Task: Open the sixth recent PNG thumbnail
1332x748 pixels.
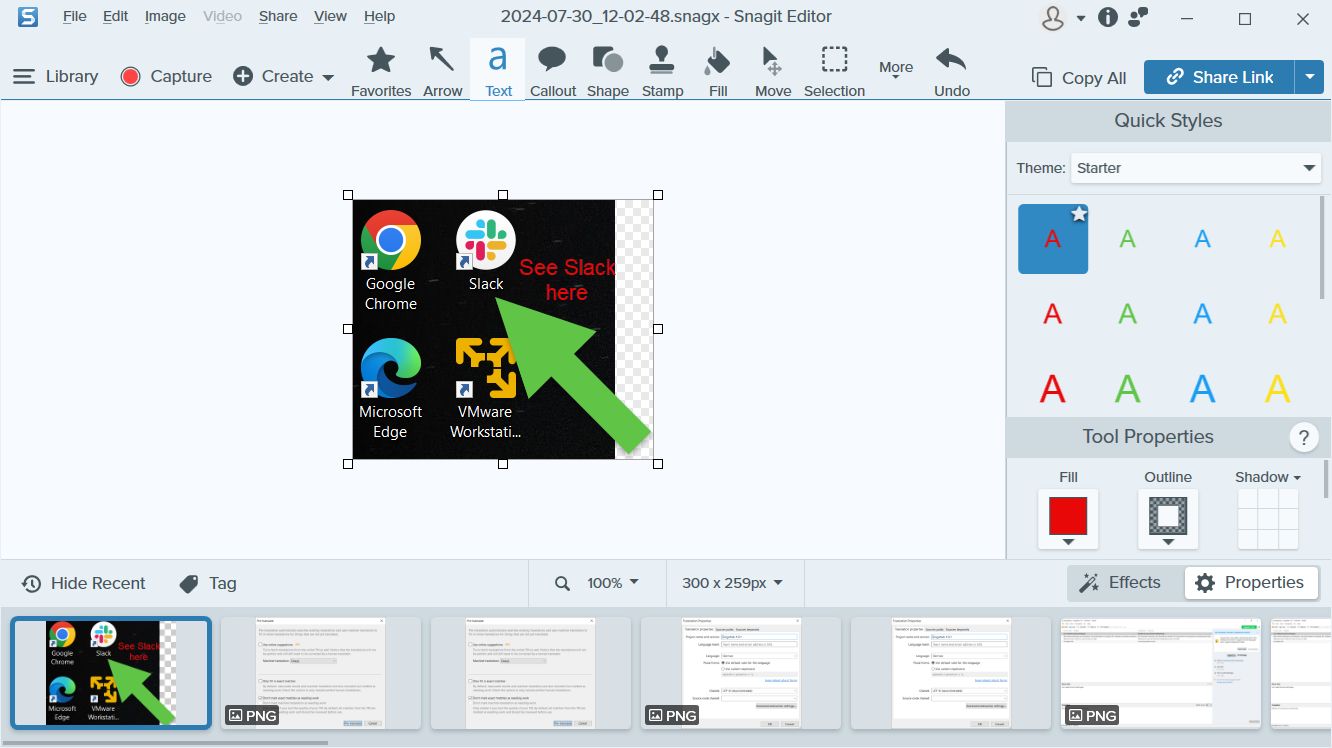Action: click(1161, 673)
